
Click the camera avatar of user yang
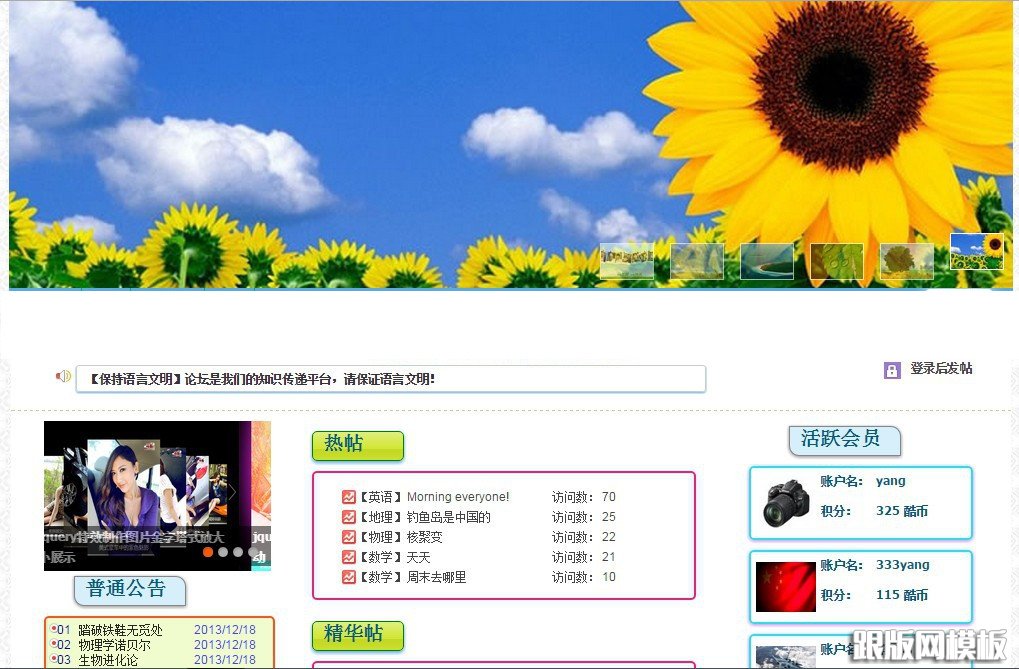pyautogui.click(x=786, y=503)
